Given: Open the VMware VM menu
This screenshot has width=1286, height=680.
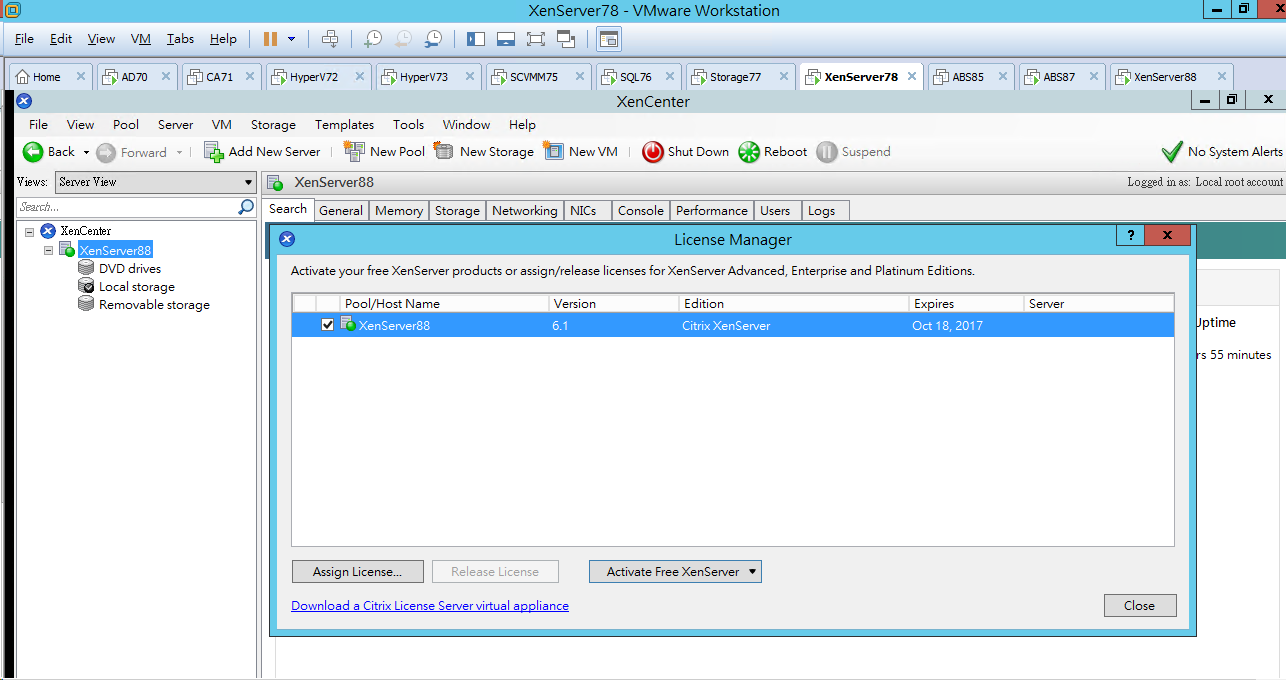Looking at the screenshot, I should click(x=141, y=39).
